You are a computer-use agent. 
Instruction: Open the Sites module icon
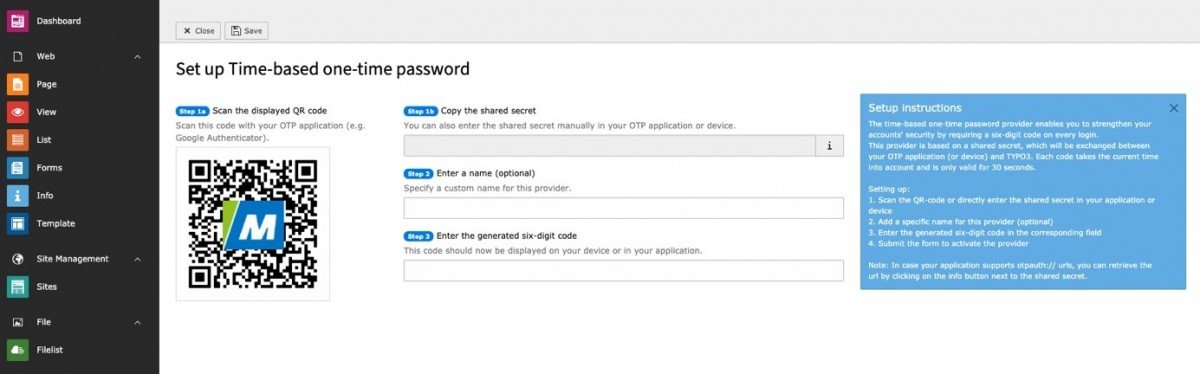18,287
